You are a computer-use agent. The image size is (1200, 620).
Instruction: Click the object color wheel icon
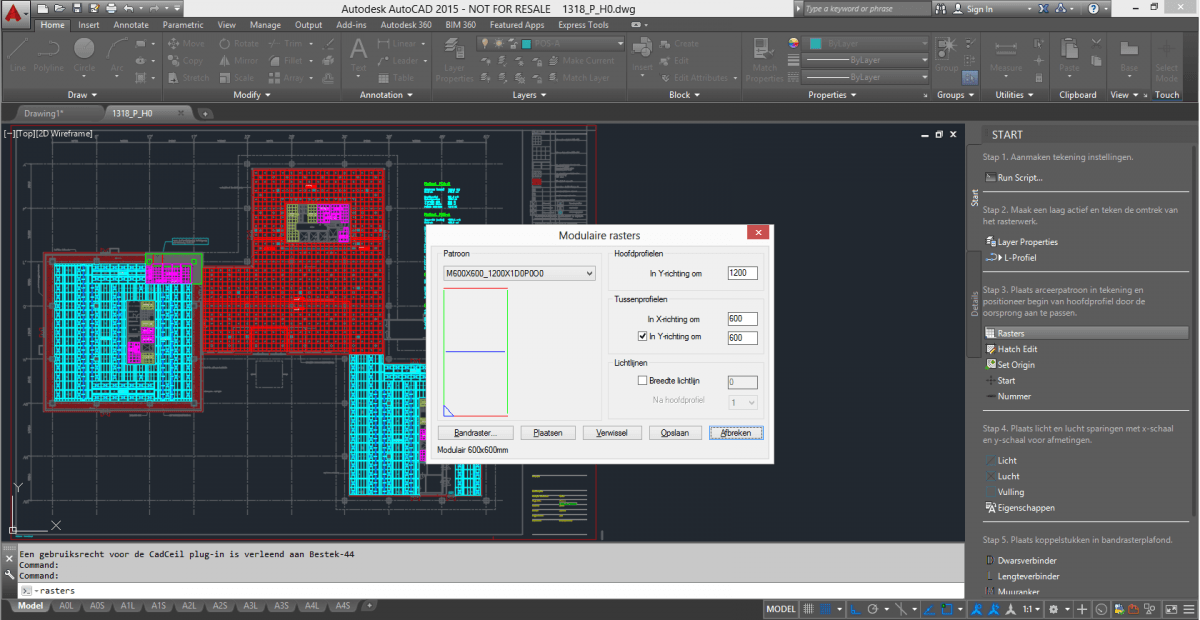click(x=794, y=44)
